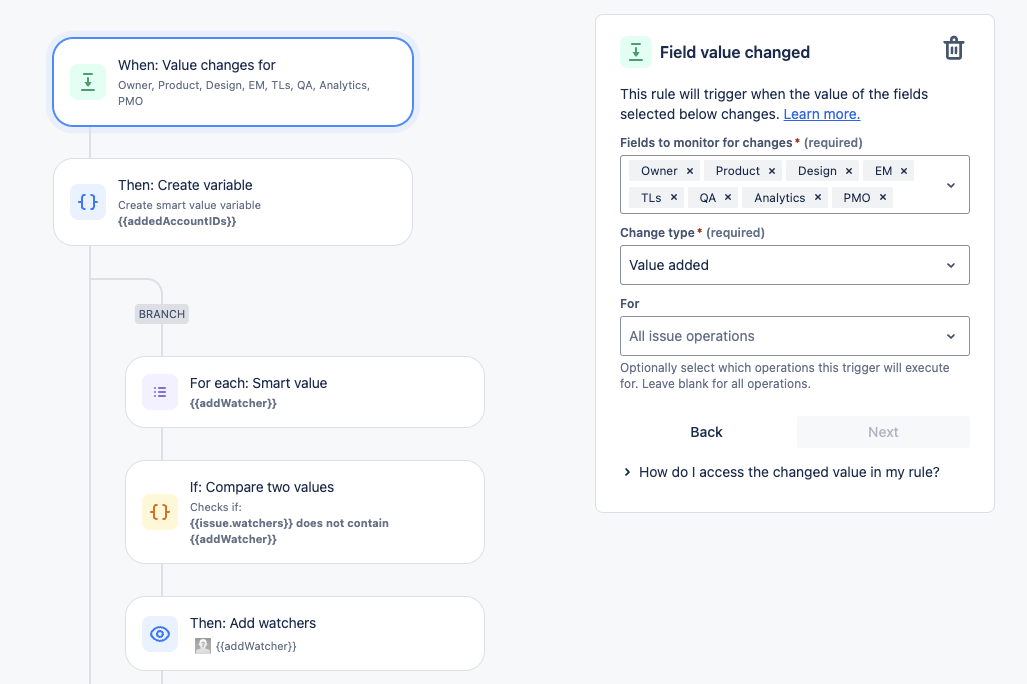Click the Field value changed header icon
Viewport: 1027px width, 684px height.
click(636, 52)
